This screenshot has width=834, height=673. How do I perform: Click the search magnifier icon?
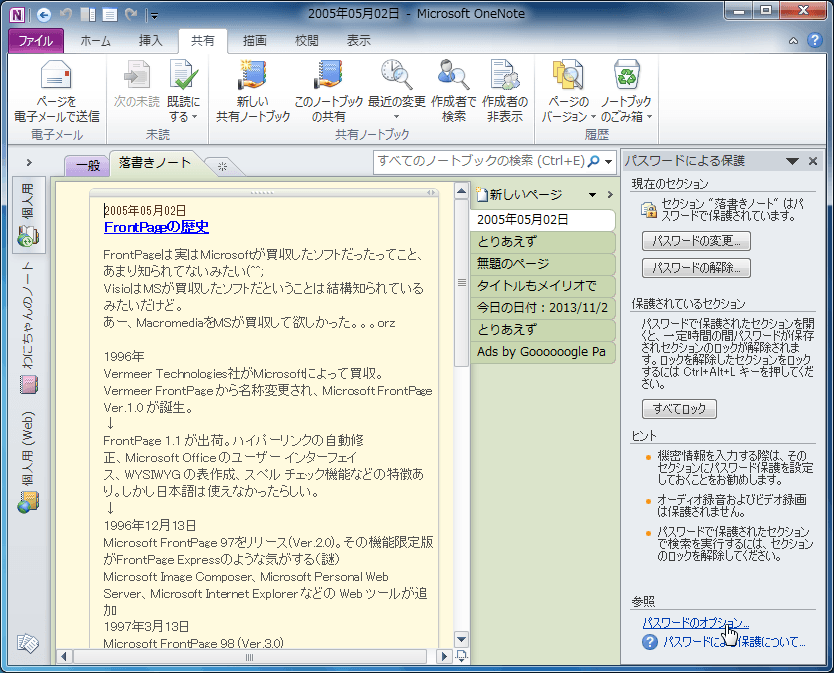(594, 161)
